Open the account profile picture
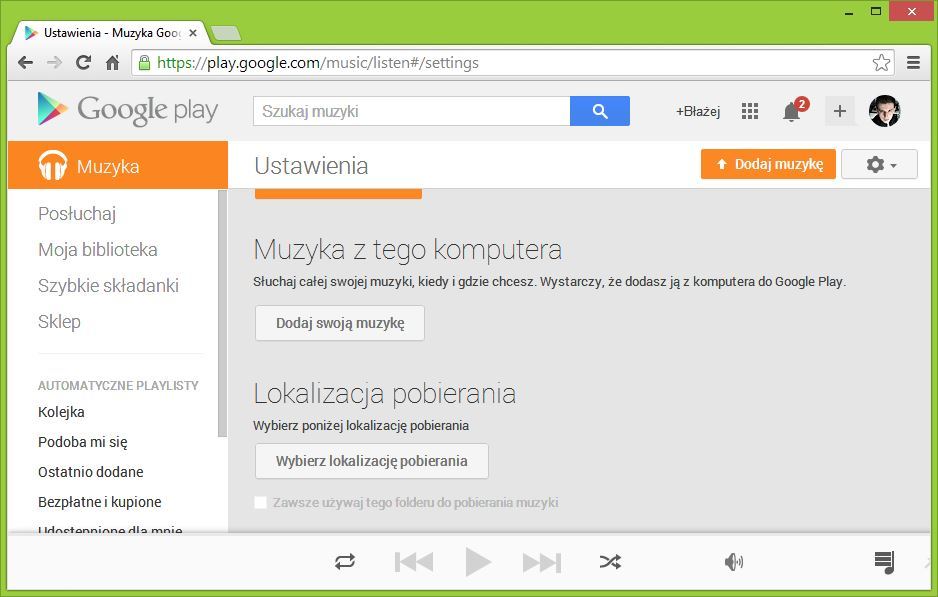The height and width of the screenshot is (597, 938). [885, 111]
